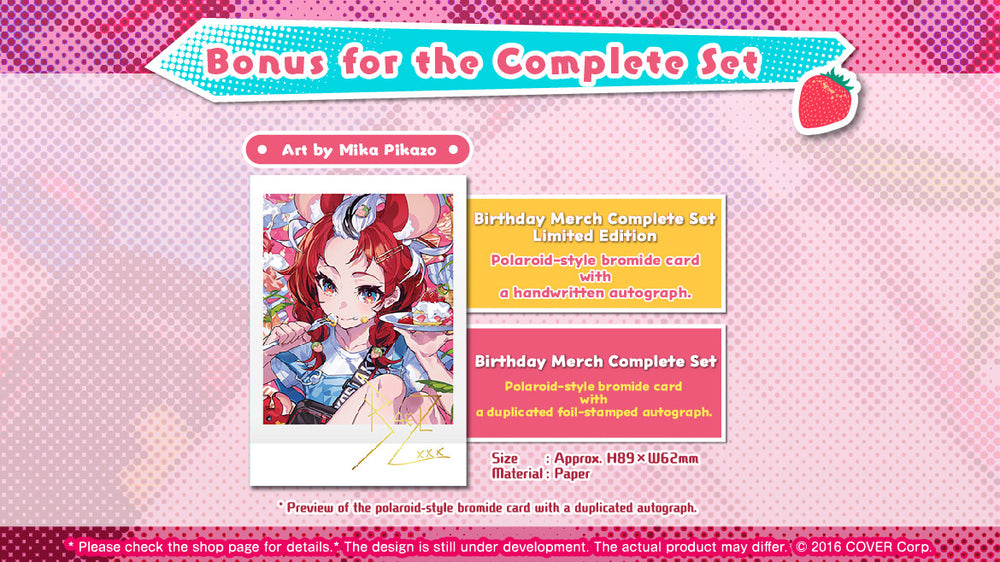Click the right white dot in art label
Screen dimensions: 1000x562
pos(453,150)
